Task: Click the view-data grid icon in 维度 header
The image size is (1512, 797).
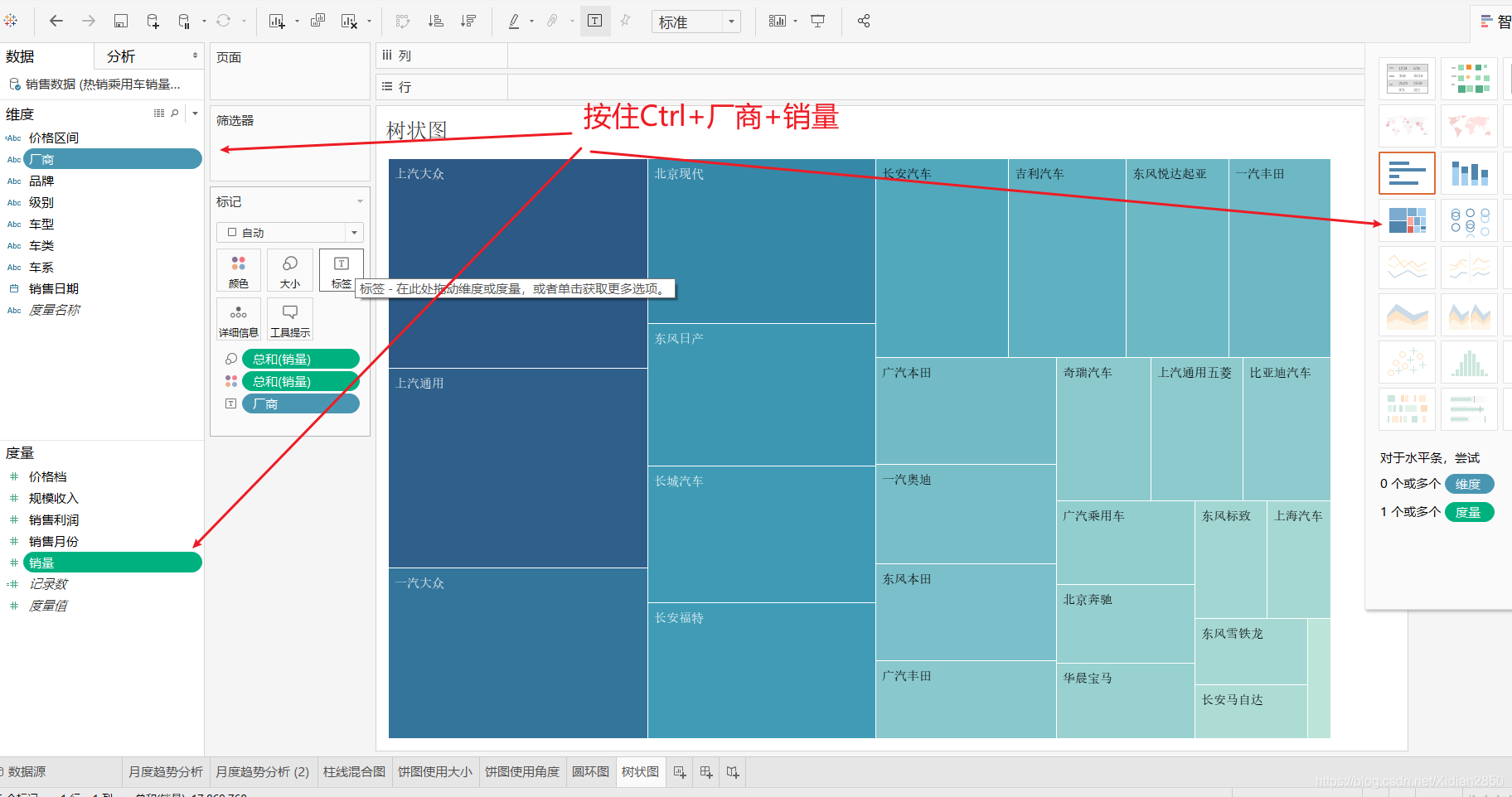Action: click(x=159, y=114)
